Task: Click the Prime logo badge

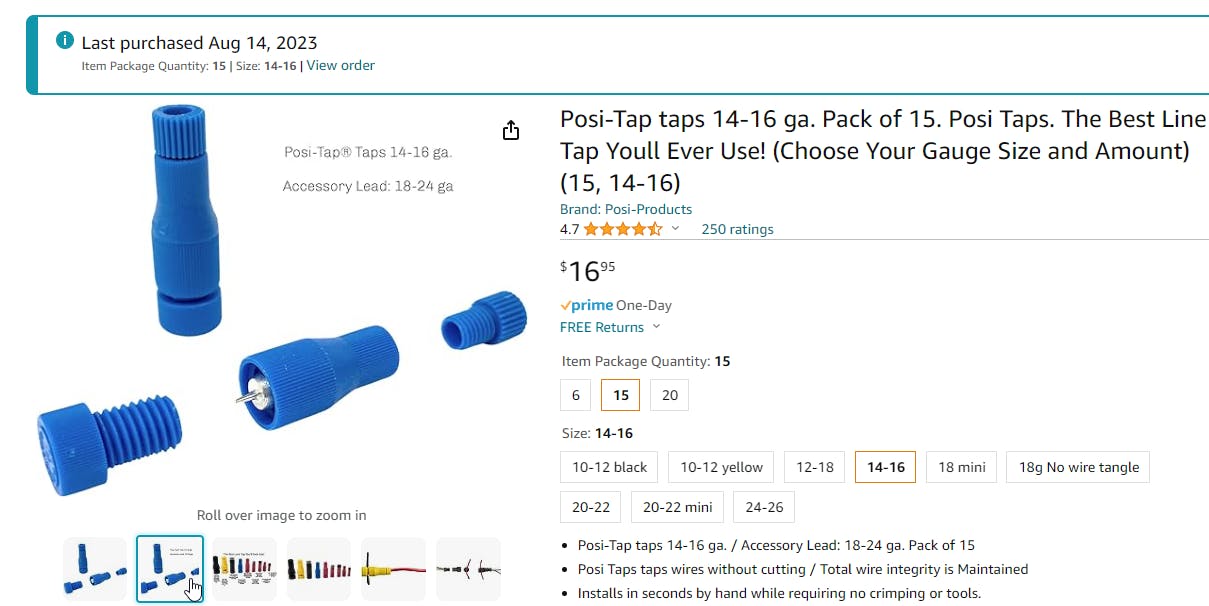Action: (x=587, y=306)
